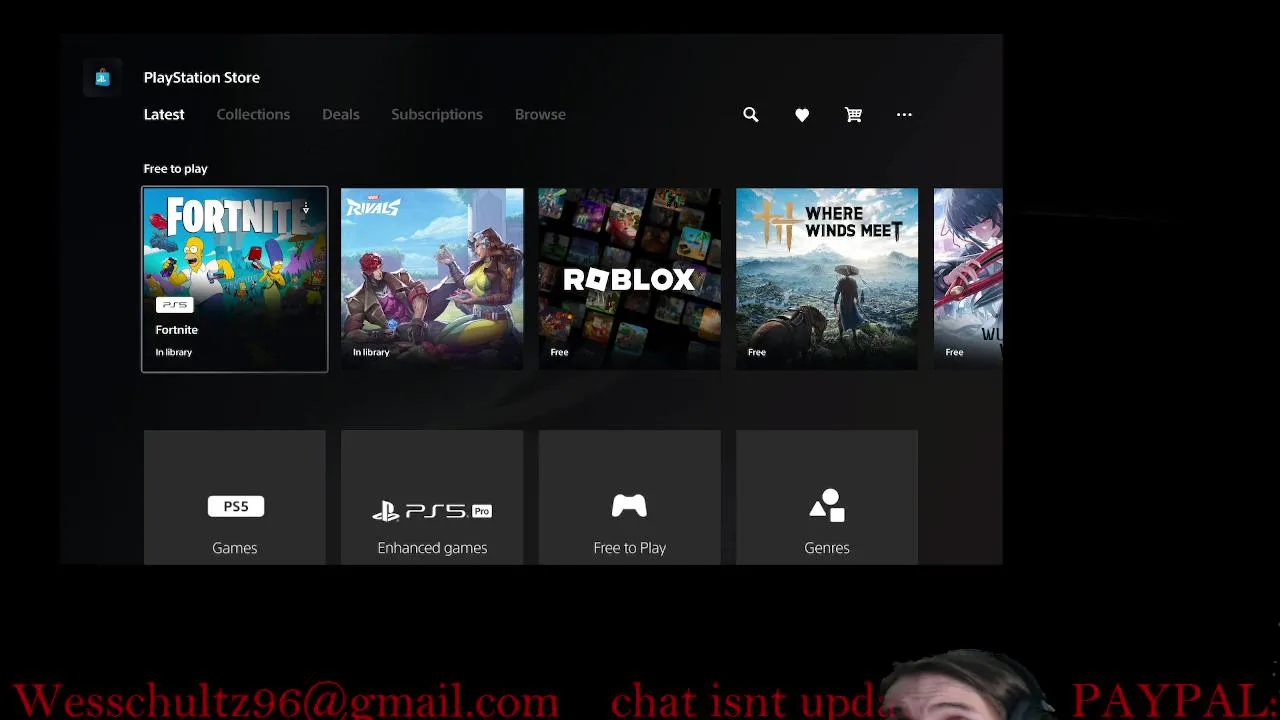Open the shopping cart icon
The width and height of the screenshot is (1280, 720).
[853, 115]
